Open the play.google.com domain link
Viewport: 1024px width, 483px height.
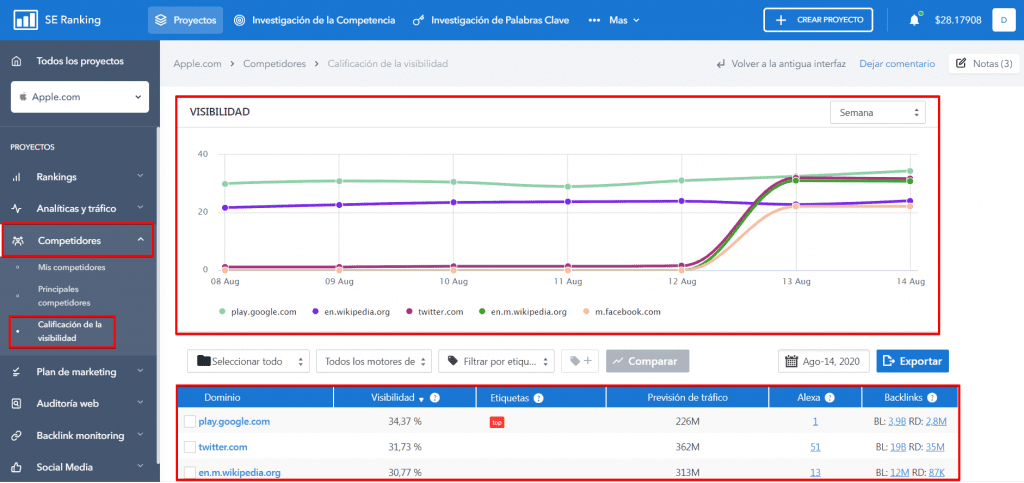pyautogui.click(x=234, y=422)
